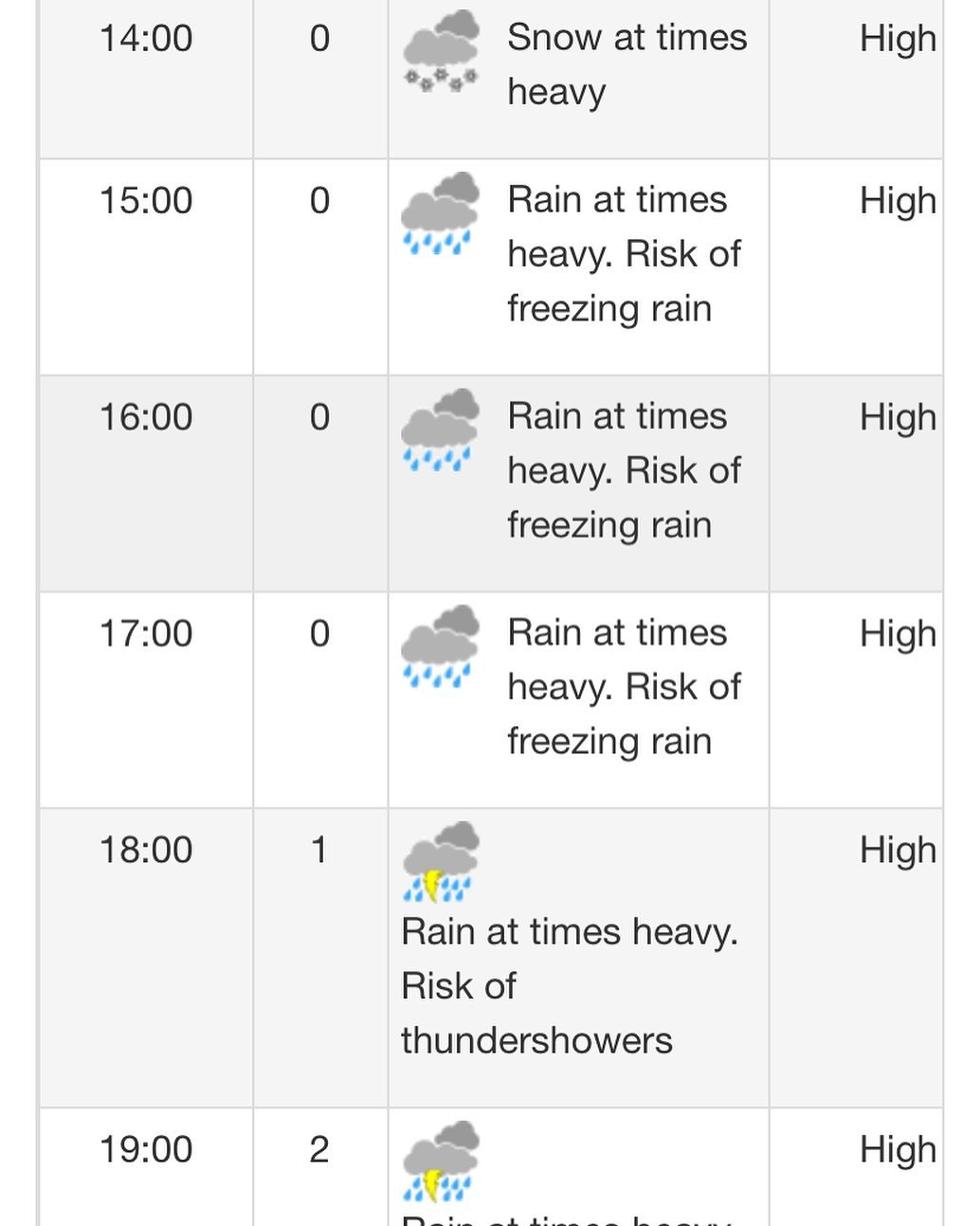Click the 16:00 rain cloud icon
This screenshot has width=980, height=1226.
click(441, 431)
